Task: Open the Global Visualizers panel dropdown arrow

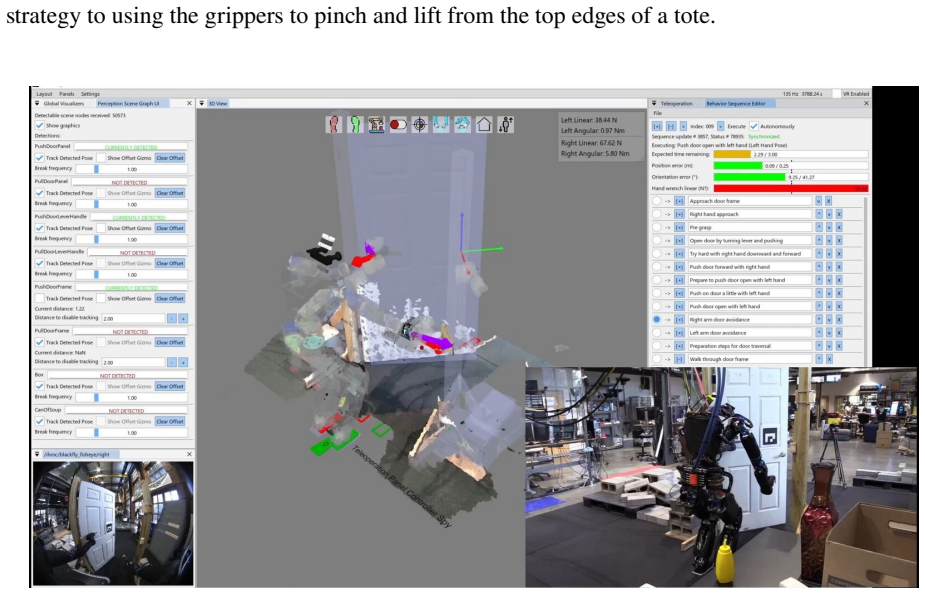Action: [x=37, y=103]
